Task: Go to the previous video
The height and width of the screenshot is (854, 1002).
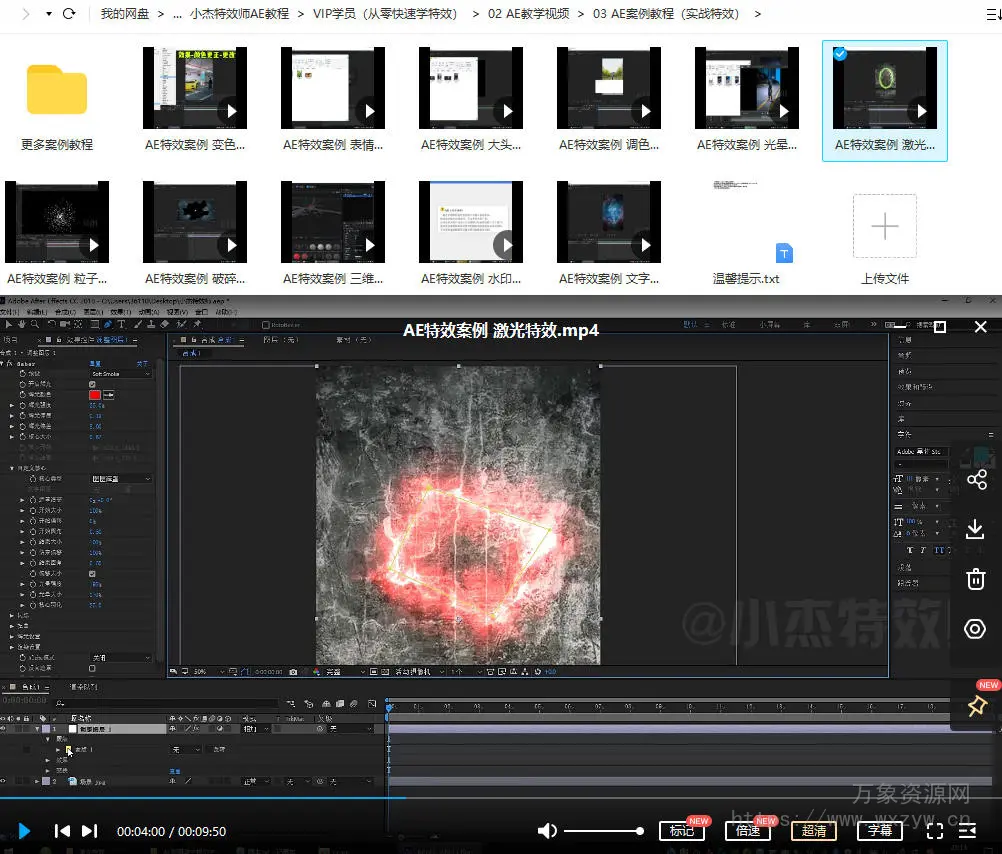Action: (x=62, y=830)
